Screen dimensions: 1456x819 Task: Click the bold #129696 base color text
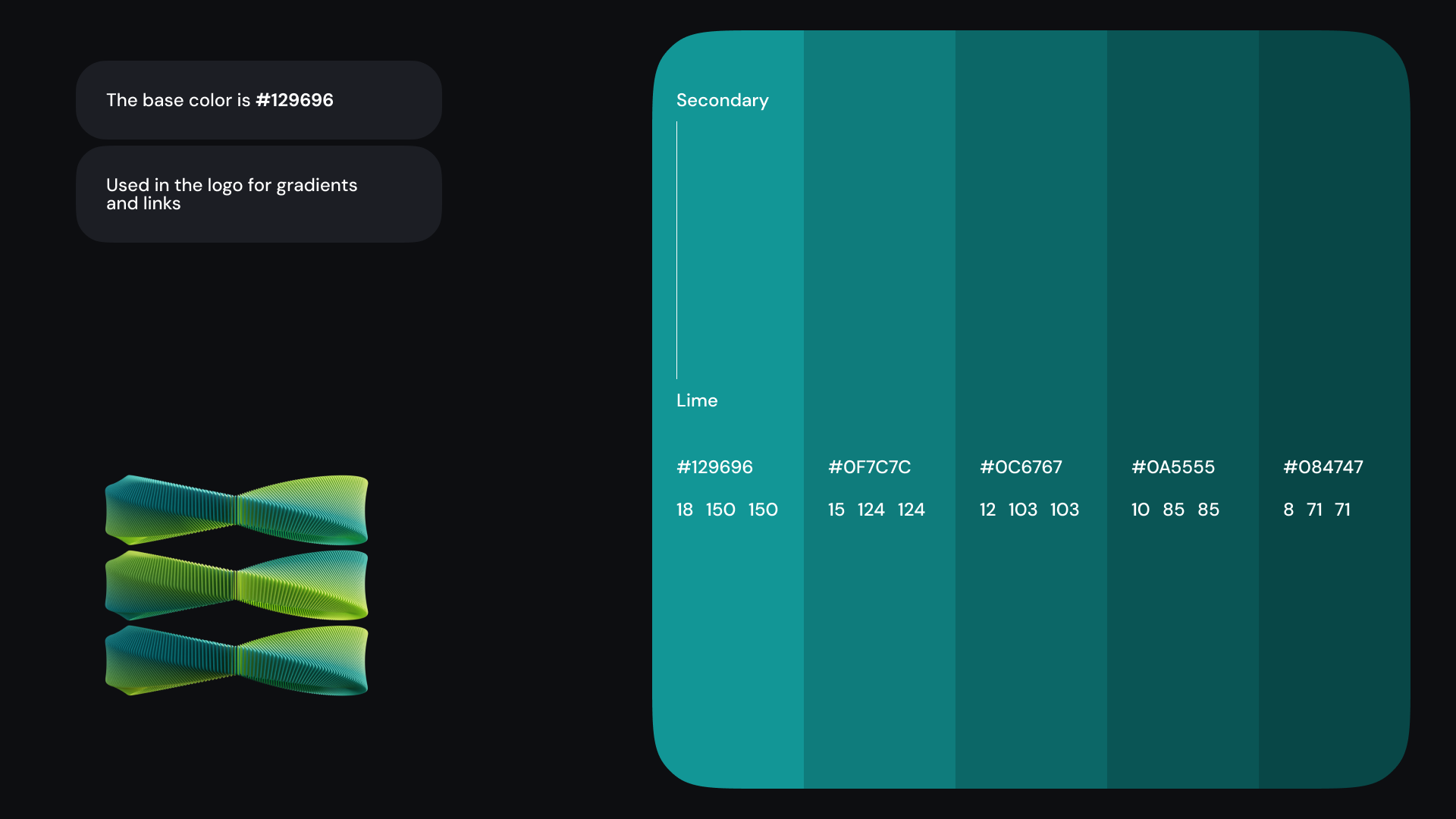click(x=294, y=100)
